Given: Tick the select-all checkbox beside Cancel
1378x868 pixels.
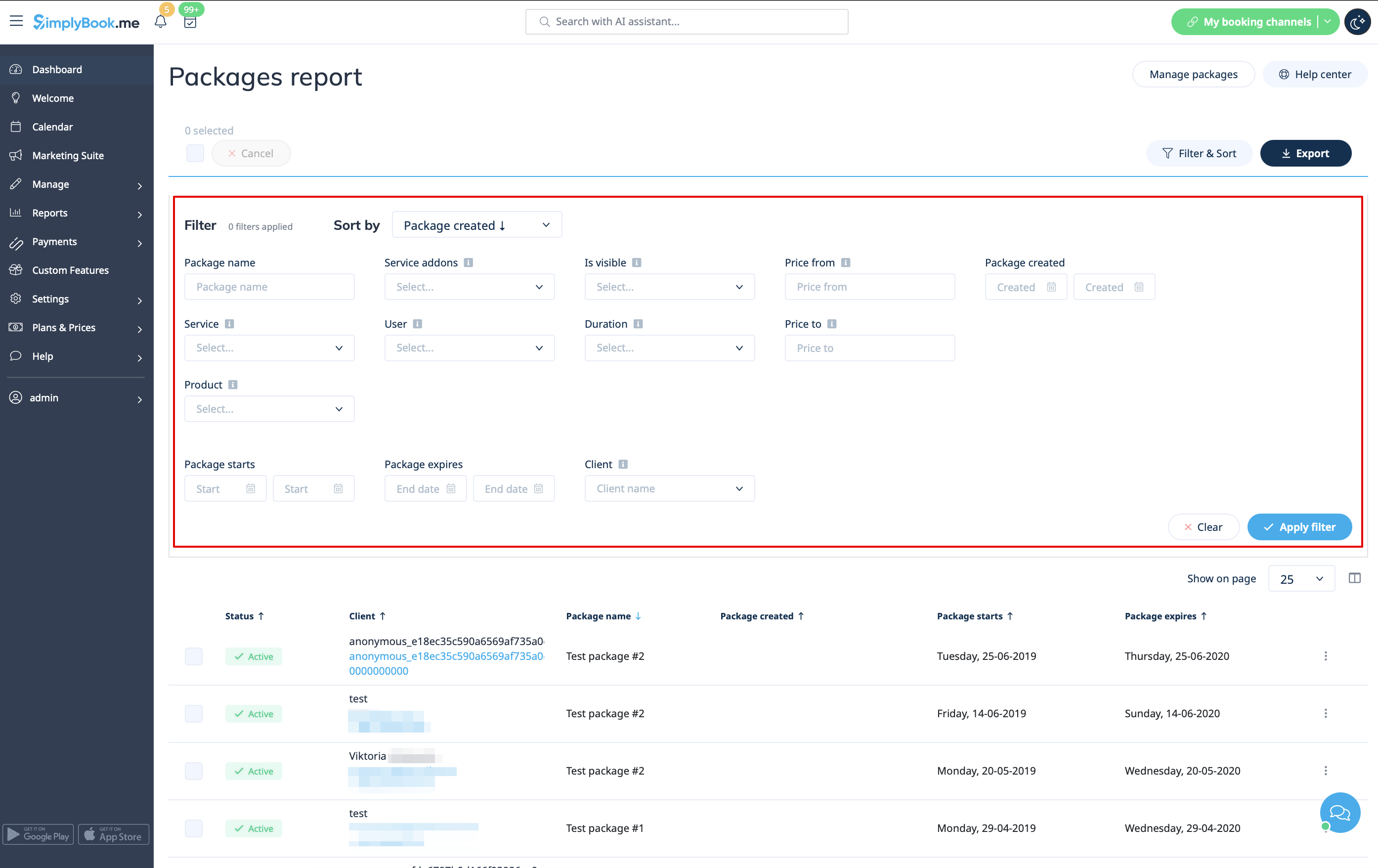Looking at the screenshot, I should tap(195, 153).
